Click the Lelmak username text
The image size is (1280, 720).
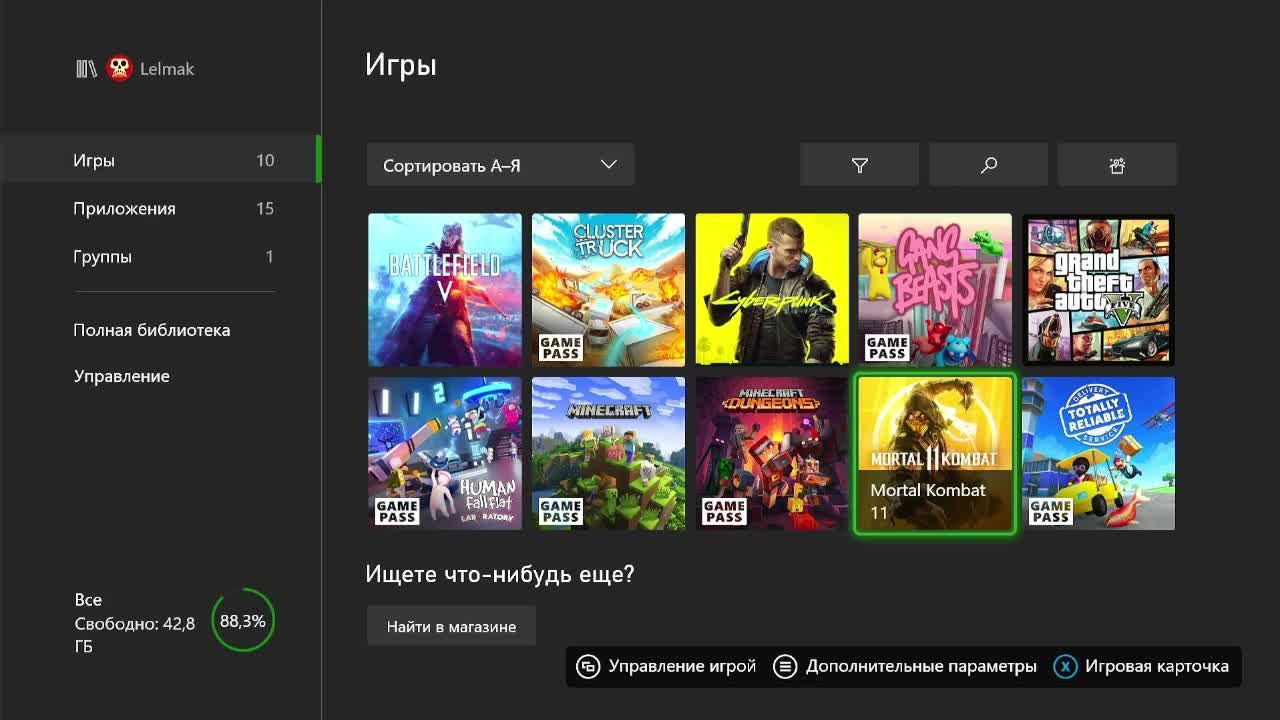tap(167, 69)
